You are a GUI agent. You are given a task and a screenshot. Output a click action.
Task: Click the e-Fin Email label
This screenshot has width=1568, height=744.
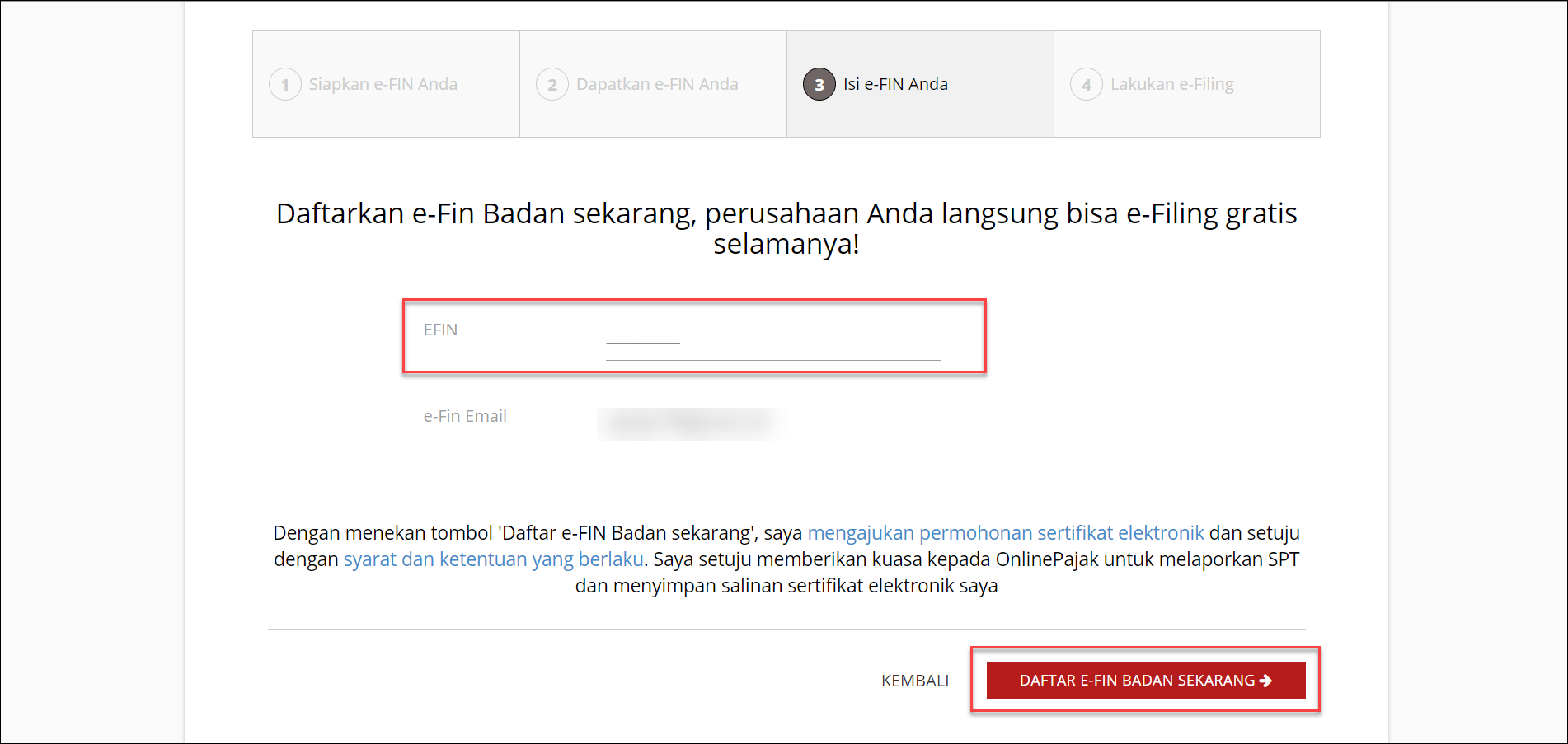point(465,416)
